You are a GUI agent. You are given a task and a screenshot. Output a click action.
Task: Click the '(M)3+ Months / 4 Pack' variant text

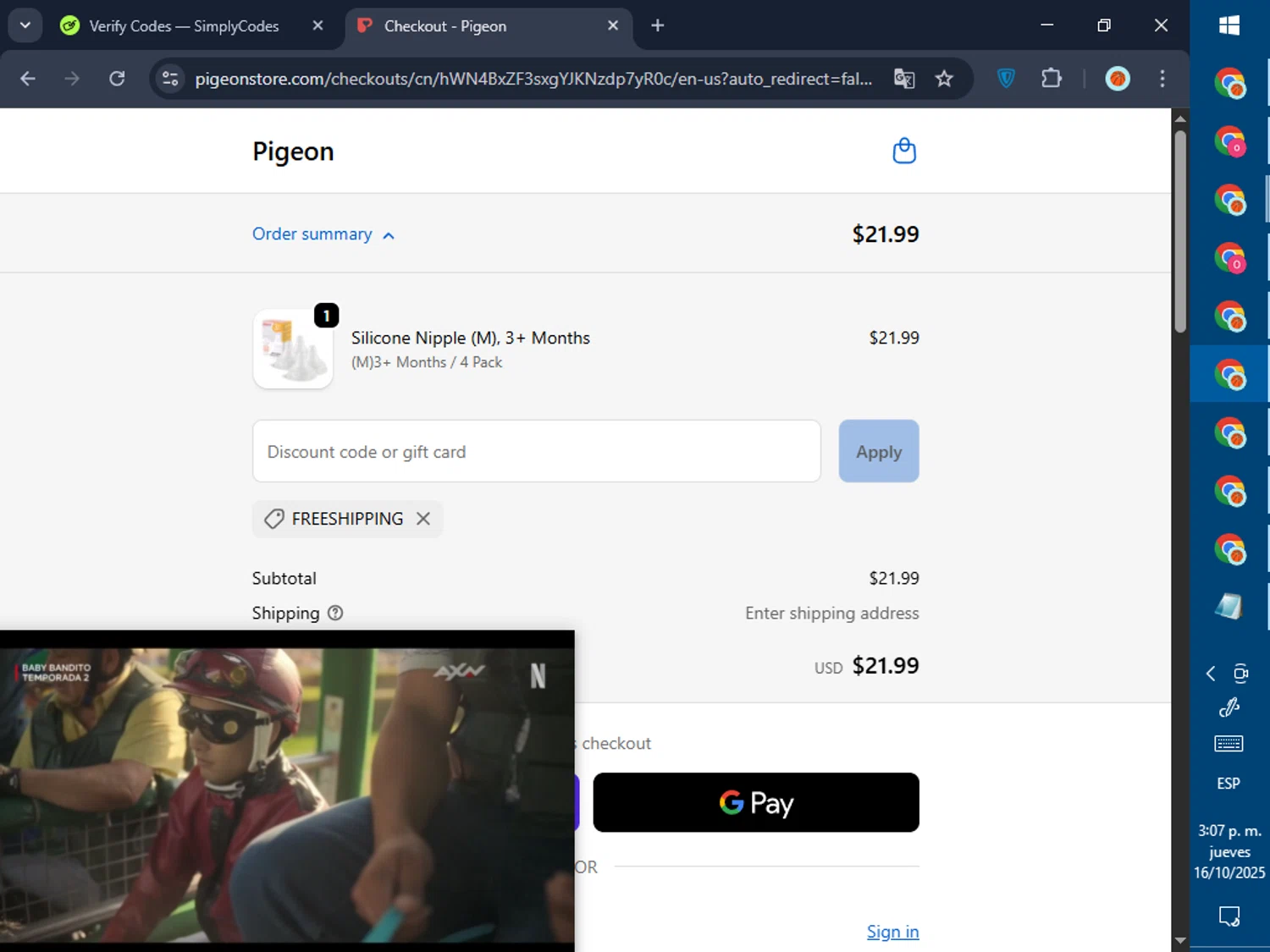tap(427, 362)
